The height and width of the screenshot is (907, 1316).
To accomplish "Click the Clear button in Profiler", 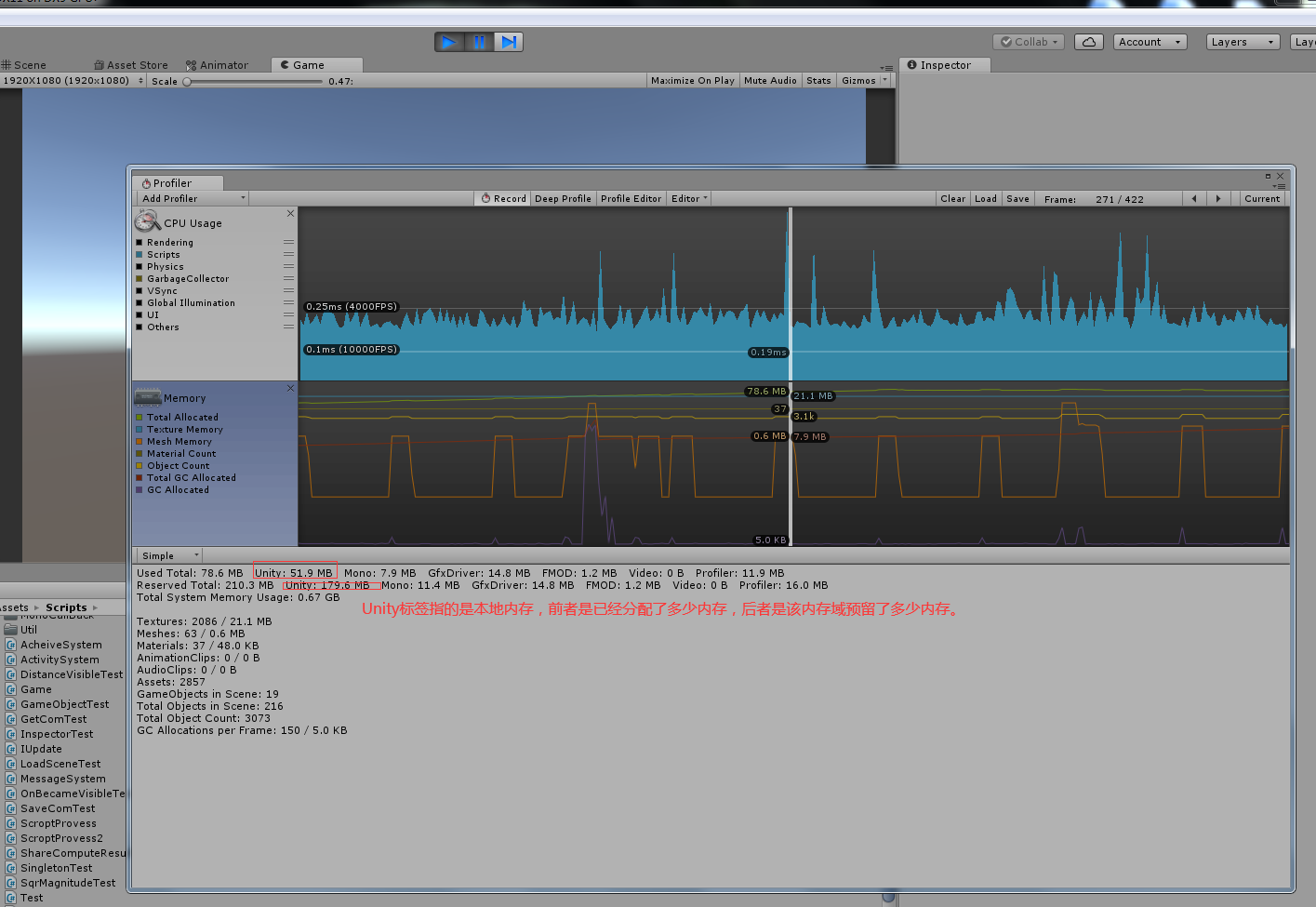I will 952,198.
